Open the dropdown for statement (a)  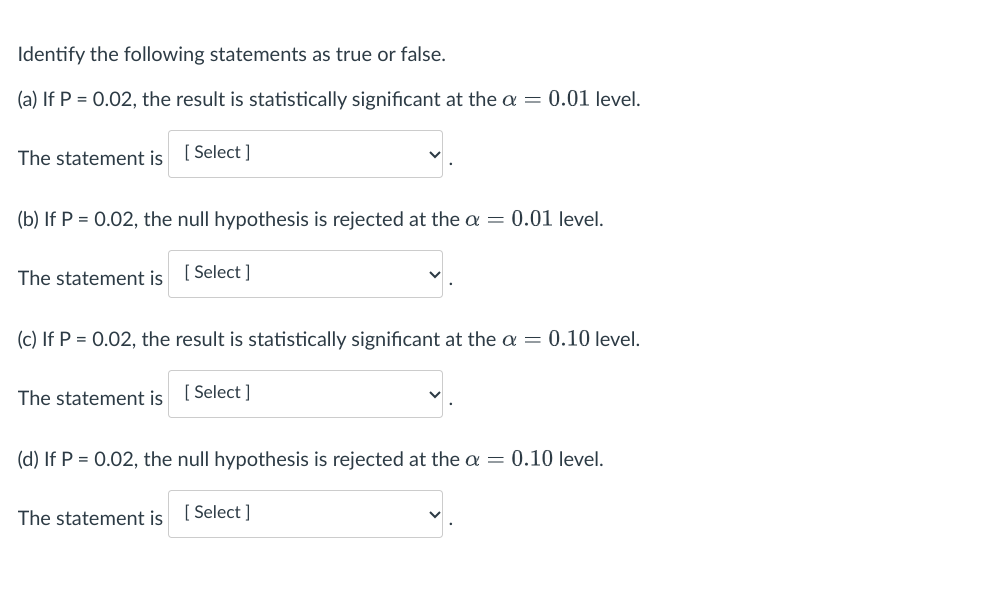305,153
